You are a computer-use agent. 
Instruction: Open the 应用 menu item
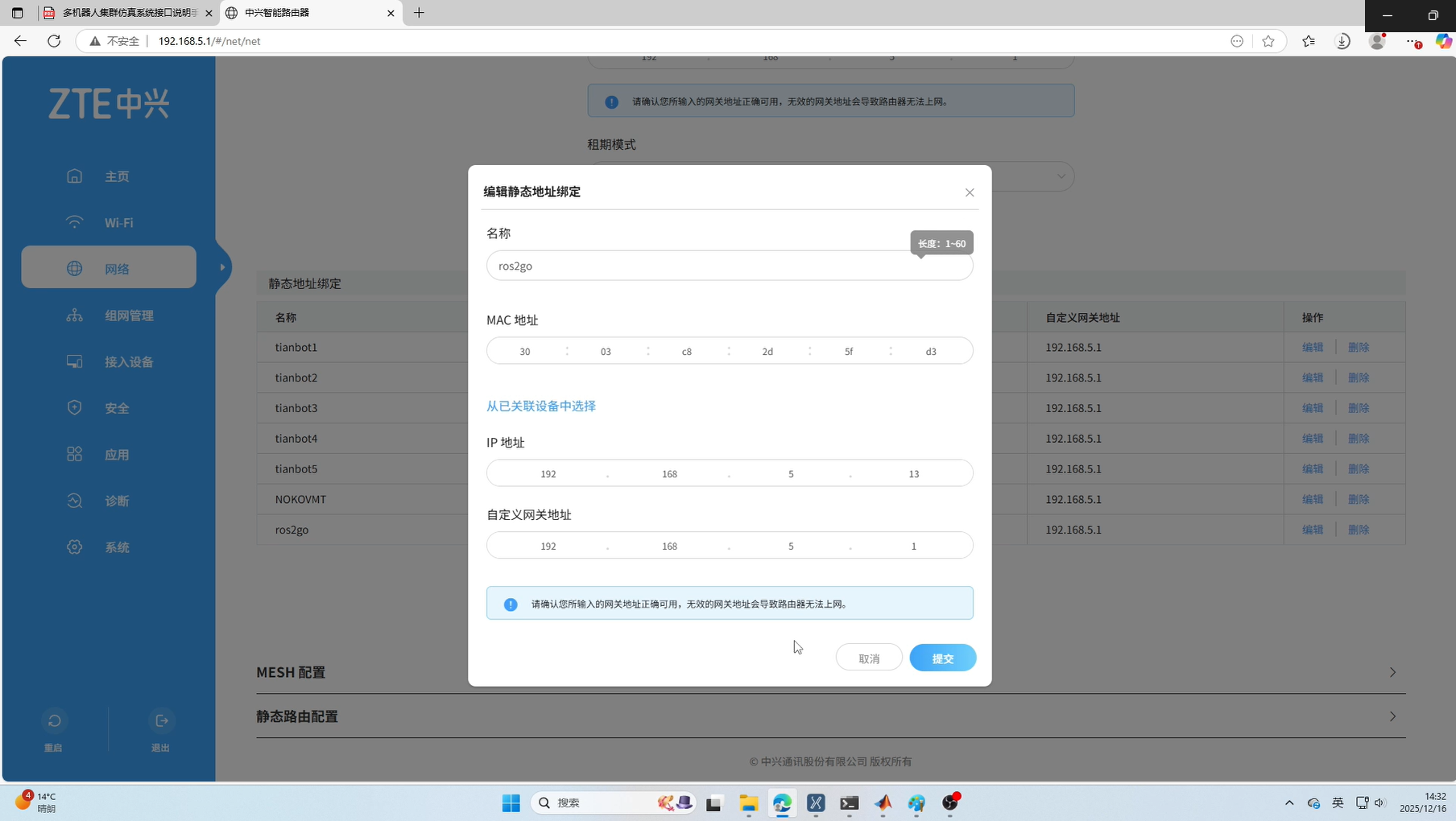(x=117, y=455)
